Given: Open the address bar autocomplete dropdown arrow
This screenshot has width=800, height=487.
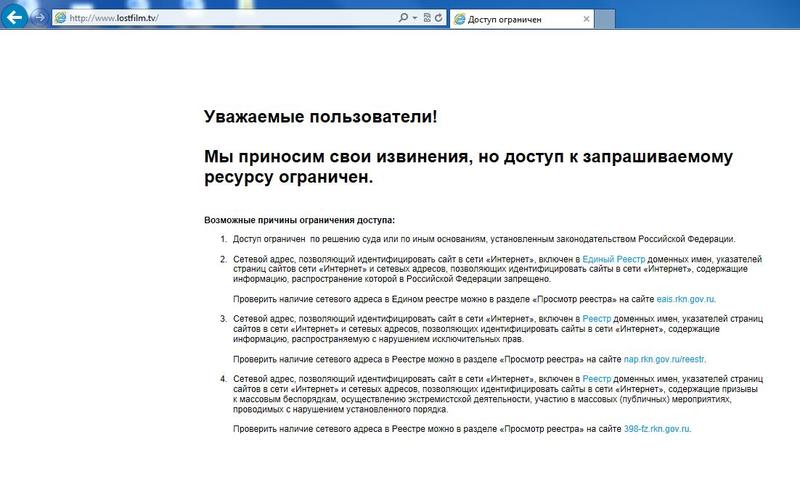Looking at the screenshot, I should click(x=415, y=18).
